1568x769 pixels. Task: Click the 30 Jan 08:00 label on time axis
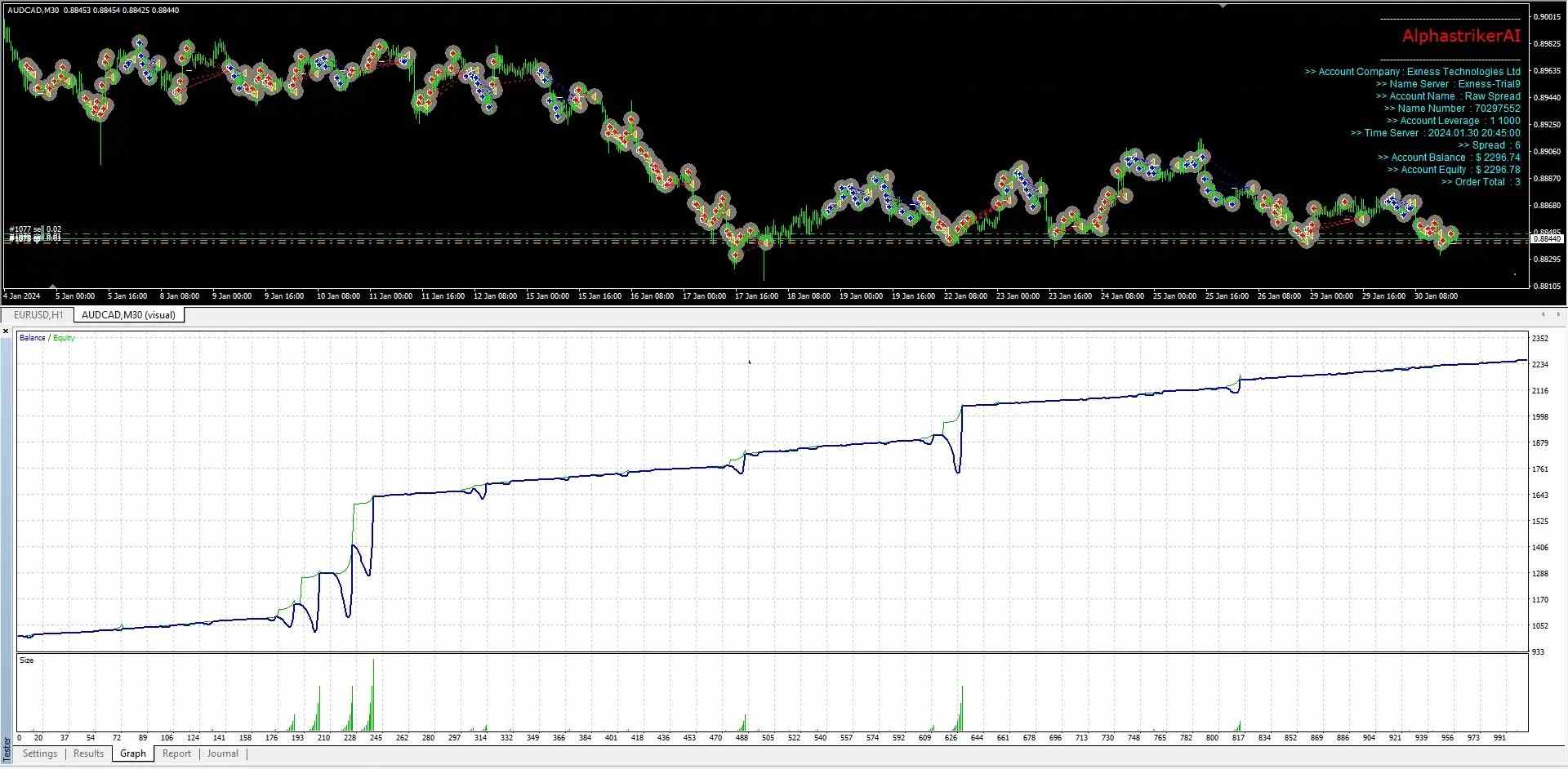coord(1436,296)
